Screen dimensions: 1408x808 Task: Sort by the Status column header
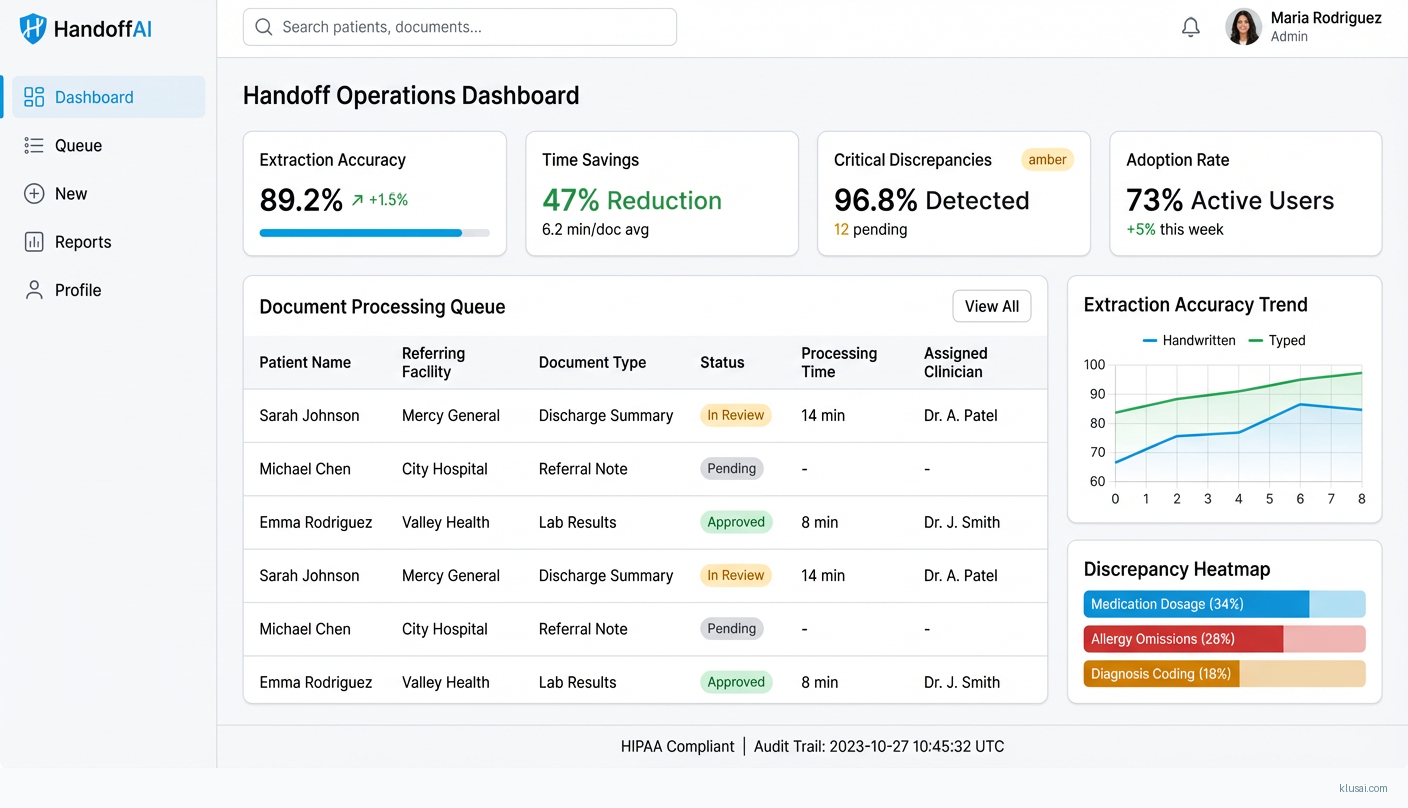tap(722, 362)
